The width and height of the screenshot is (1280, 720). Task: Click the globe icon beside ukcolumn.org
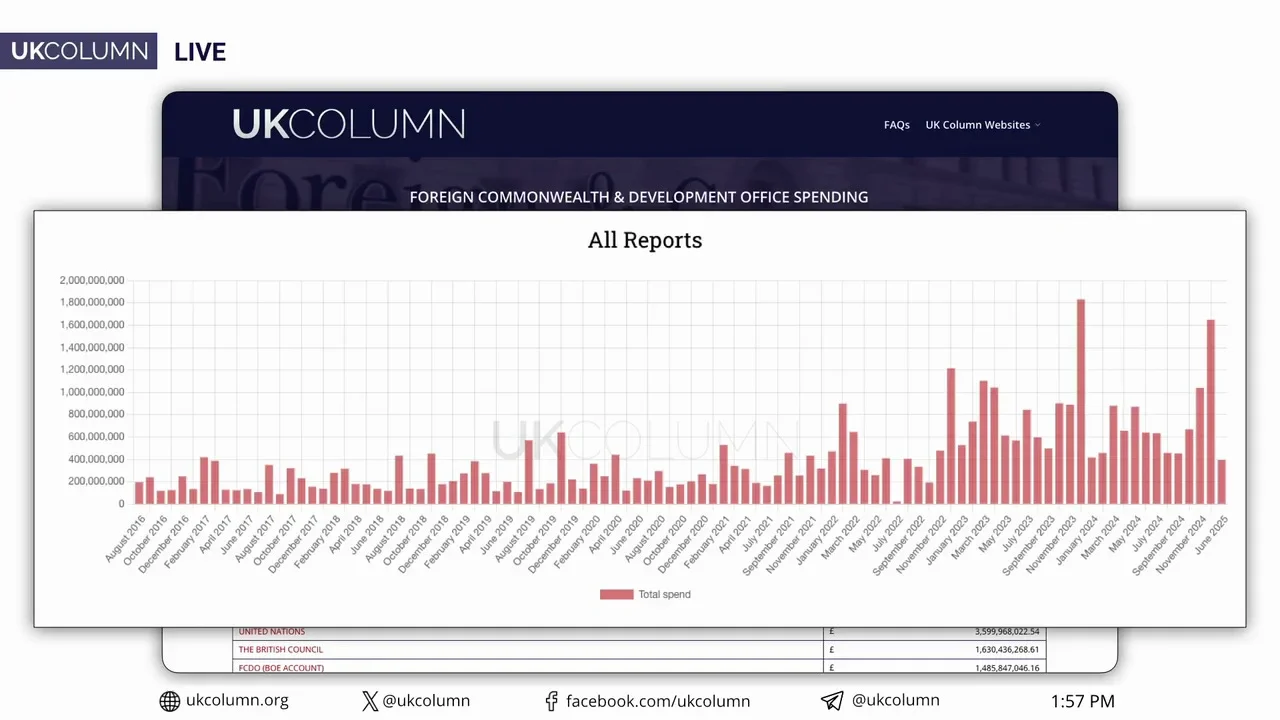(170, 701)
